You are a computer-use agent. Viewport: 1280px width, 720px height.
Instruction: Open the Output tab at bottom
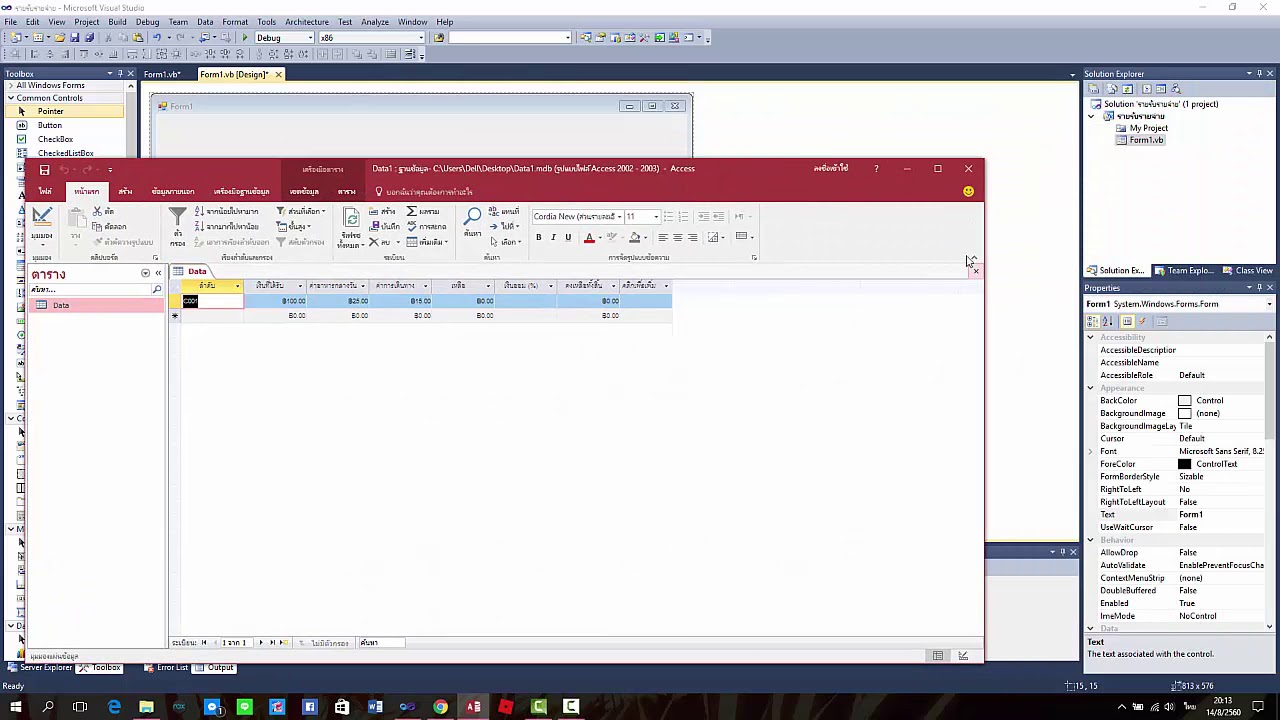pyautogui.click(x=215, y=667)
